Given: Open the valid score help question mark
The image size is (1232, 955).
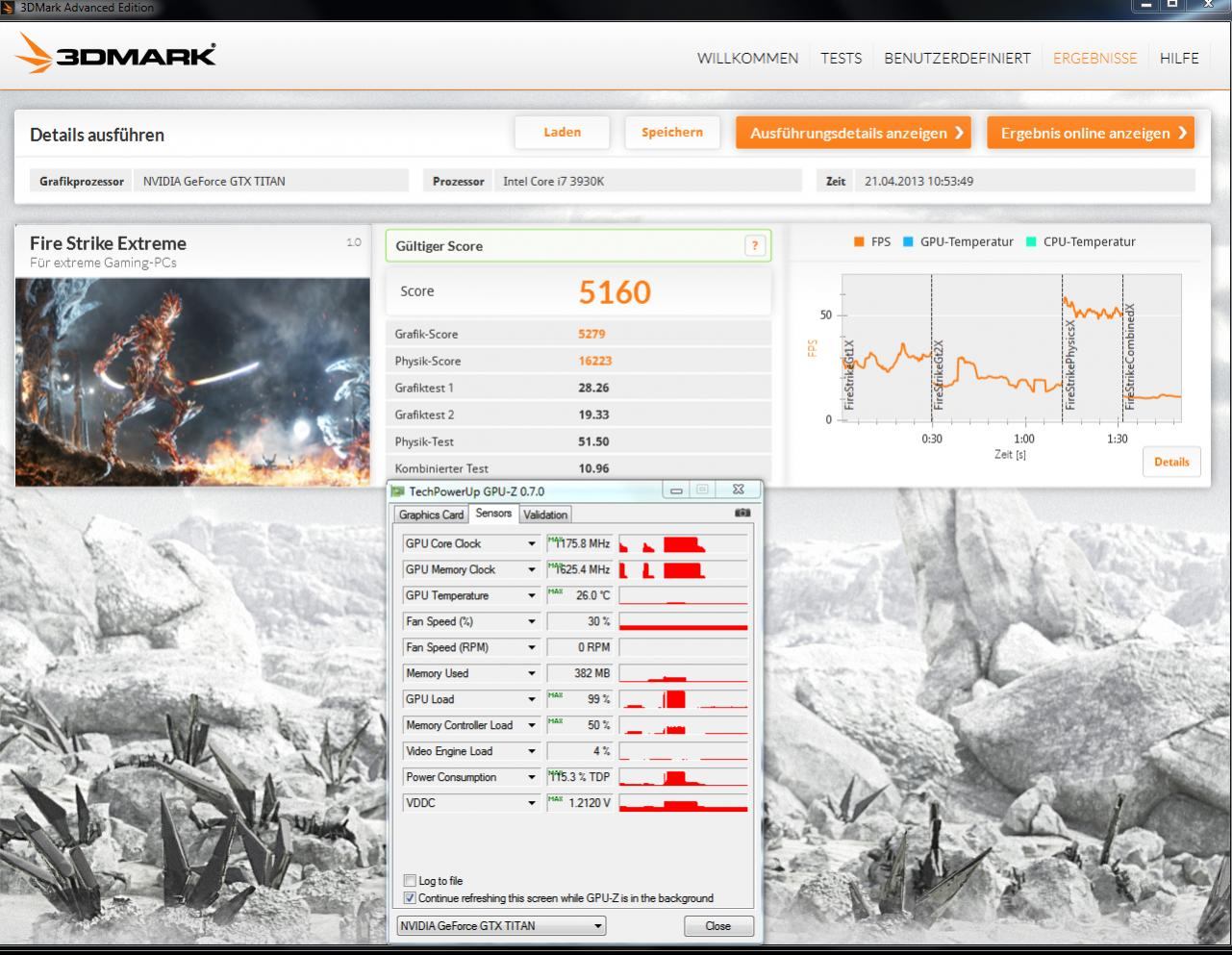Looking at the screenshot, I should [x=755, y=246].
